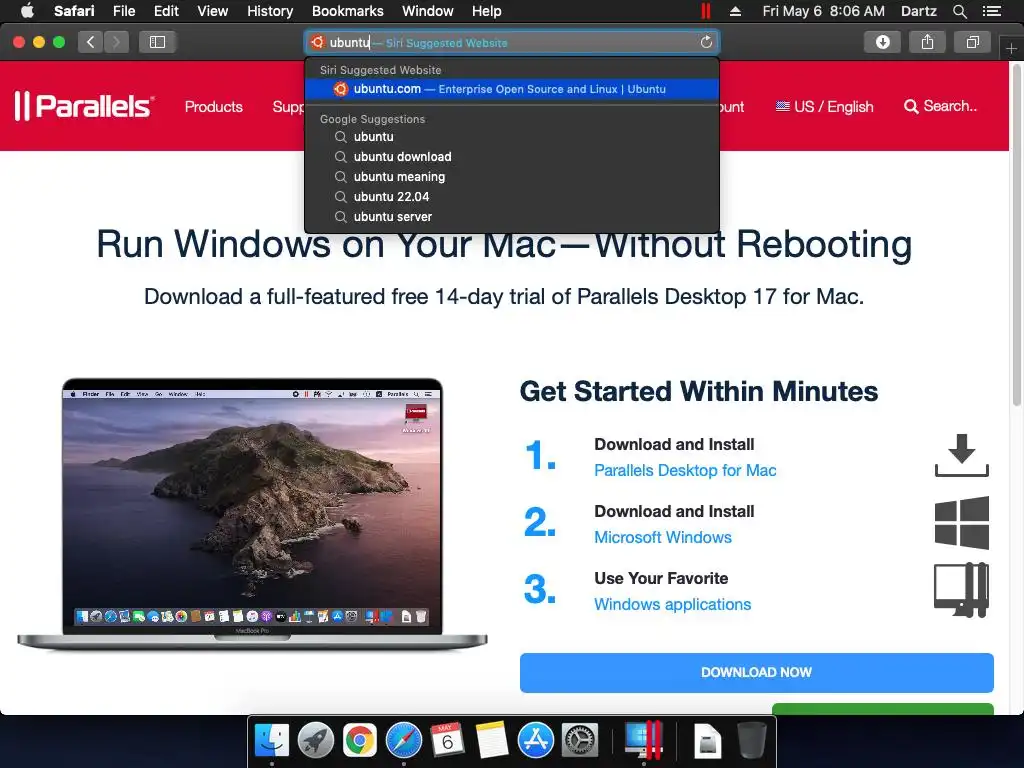The image size is (1024, 768).
Task: Click Search on Parallels site
Action: [x=940, y=106]
